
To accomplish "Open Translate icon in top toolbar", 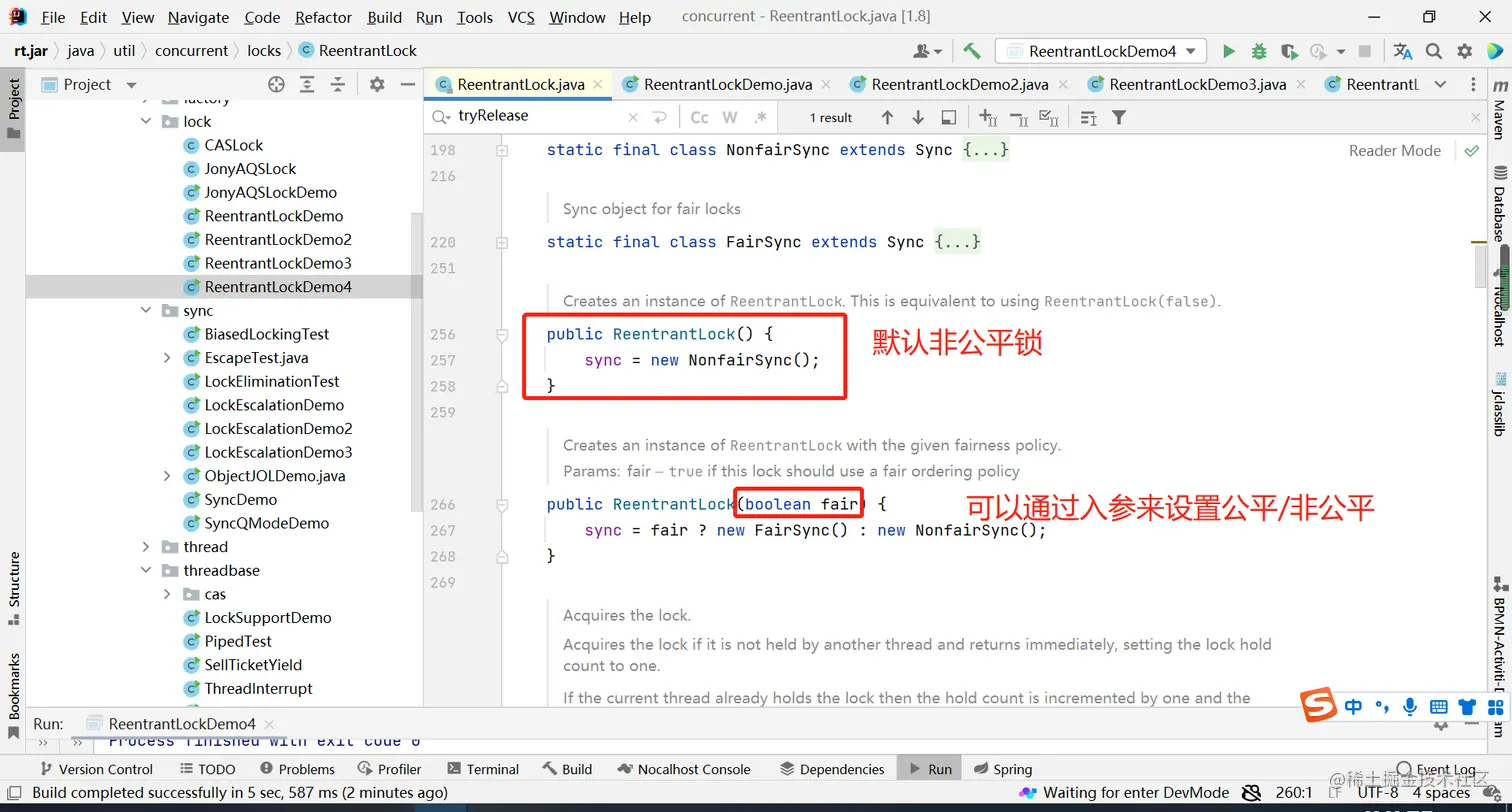I will pyautogui.click(x=1403, y=51).
